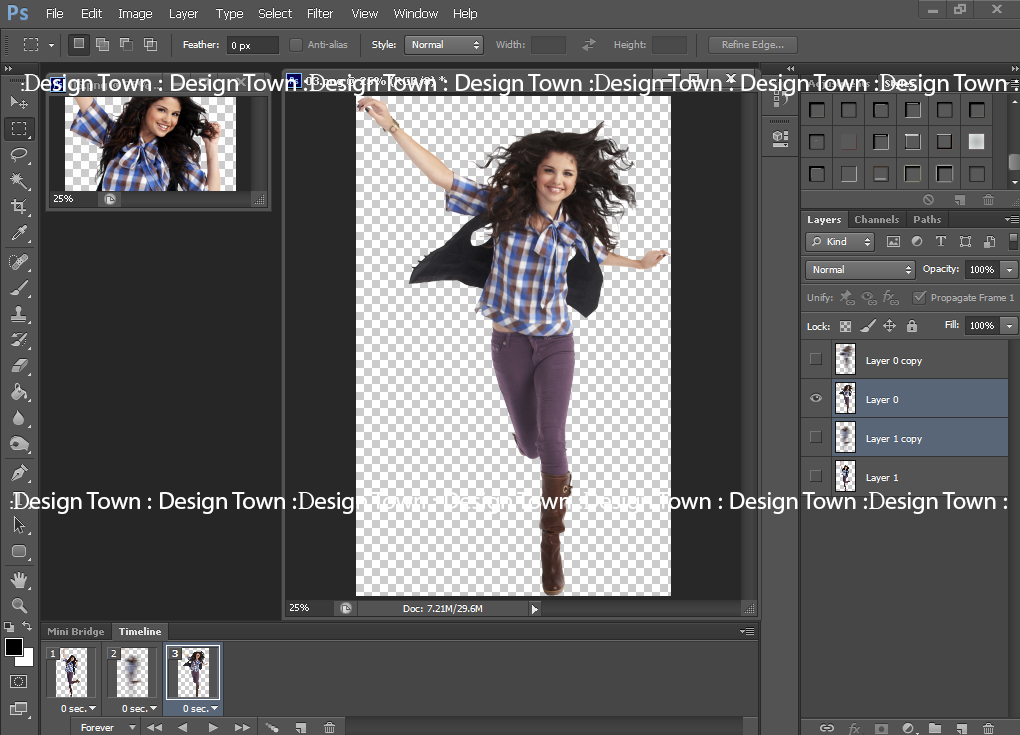Open the Filter menu
Screen dimensions: 1020x735
(320, 14)
